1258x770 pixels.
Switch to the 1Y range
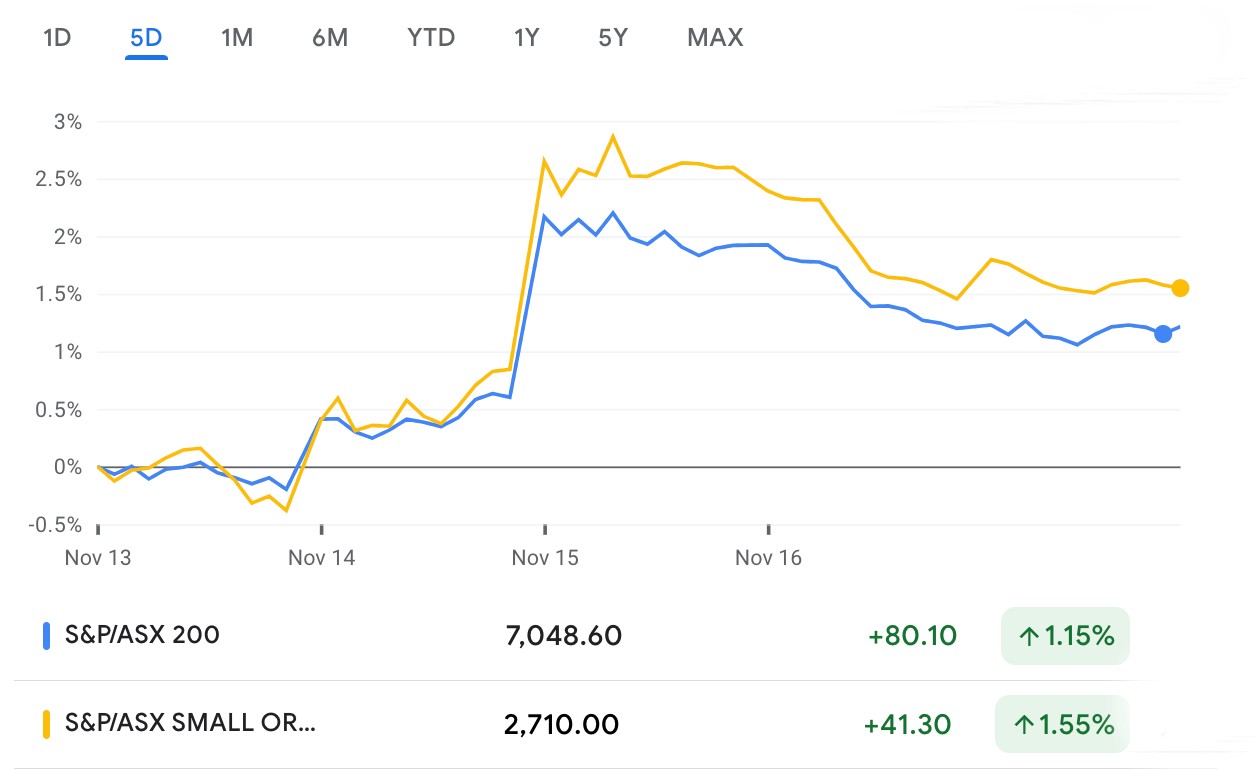click(527, 38)
